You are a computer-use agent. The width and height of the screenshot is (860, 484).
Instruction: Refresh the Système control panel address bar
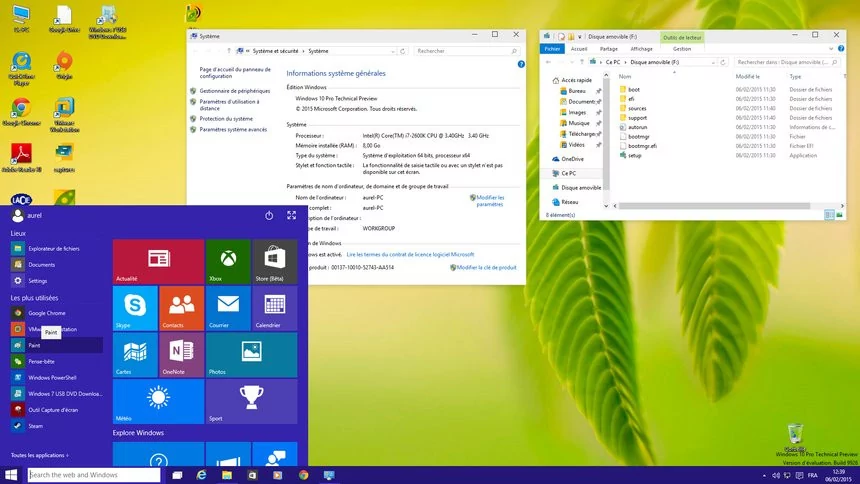pyautogui.click(x=403, y=51)
